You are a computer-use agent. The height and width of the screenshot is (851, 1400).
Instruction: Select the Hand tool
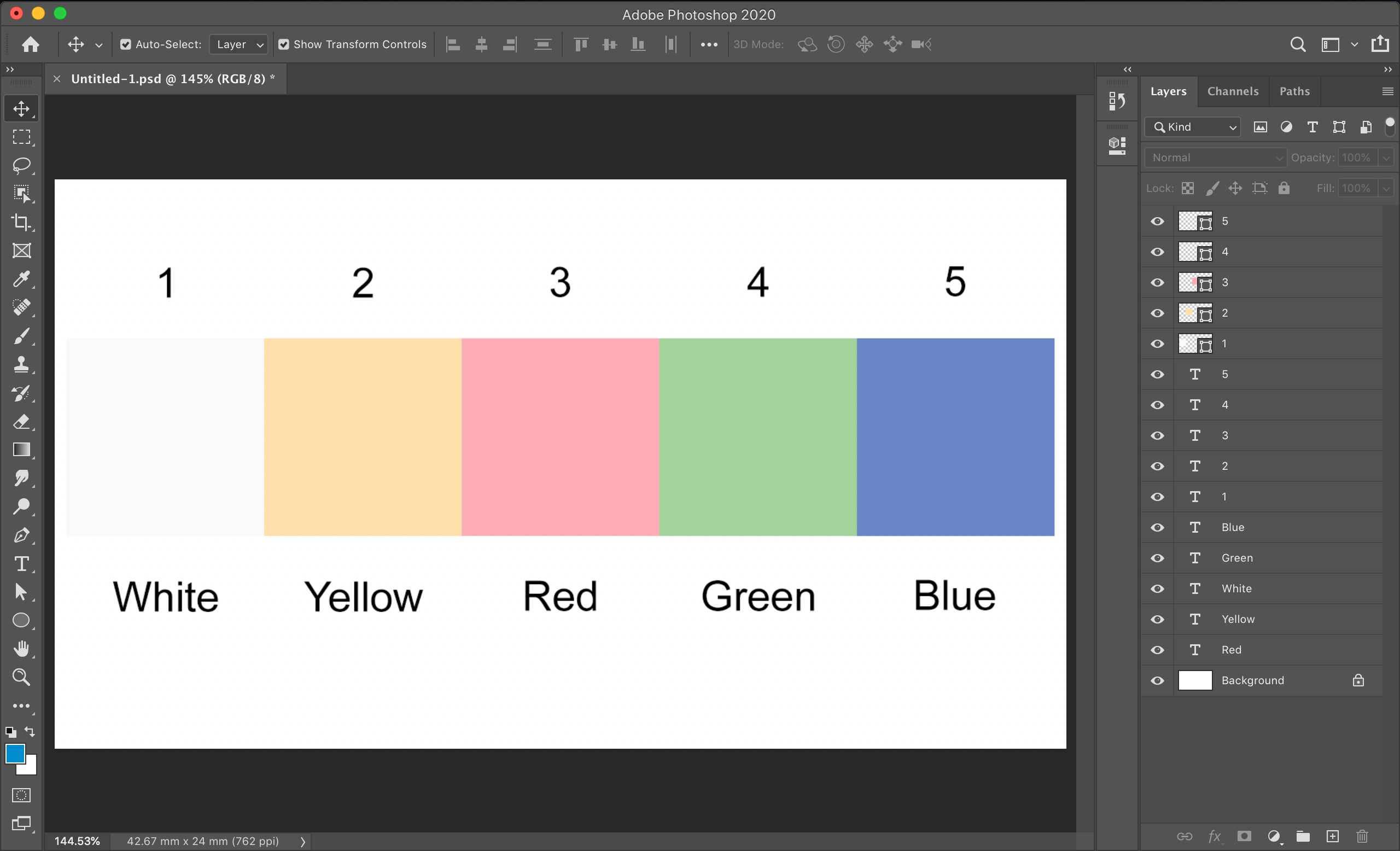[21, 648]
